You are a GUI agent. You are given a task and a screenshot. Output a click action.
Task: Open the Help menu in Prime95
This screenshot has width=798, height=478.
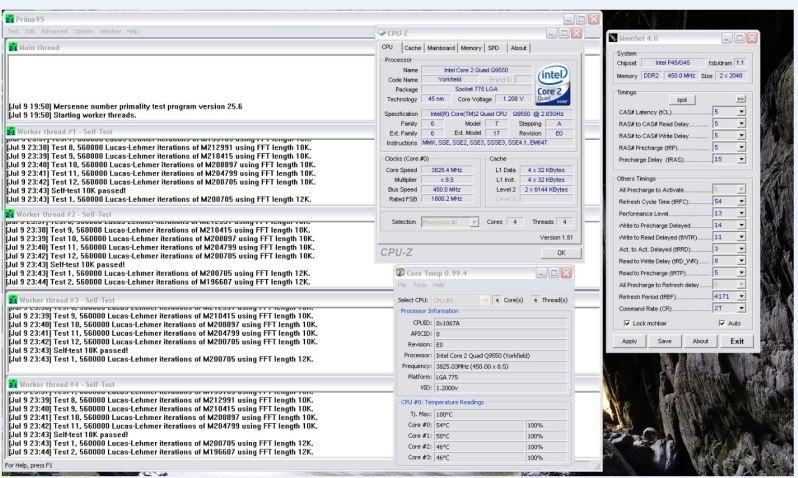click(133, 32)
